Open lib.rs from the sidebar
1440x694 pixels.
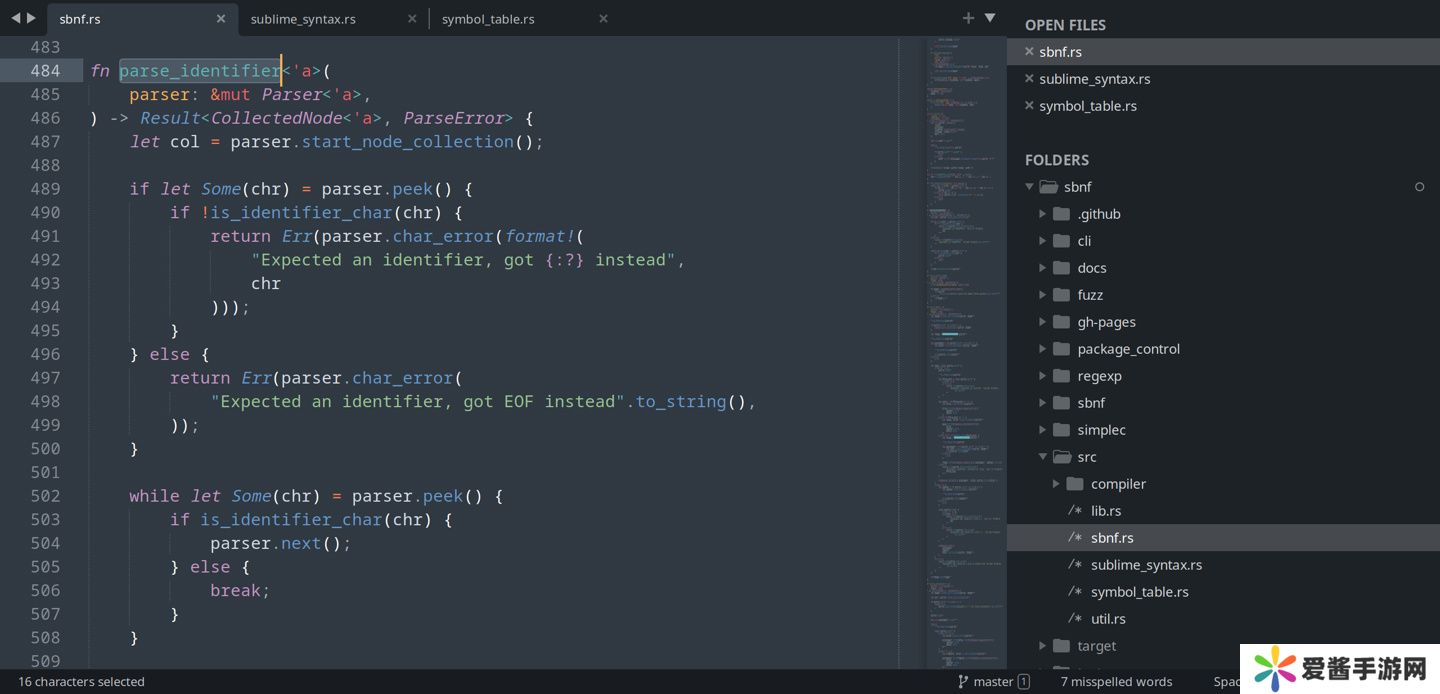1105,511
